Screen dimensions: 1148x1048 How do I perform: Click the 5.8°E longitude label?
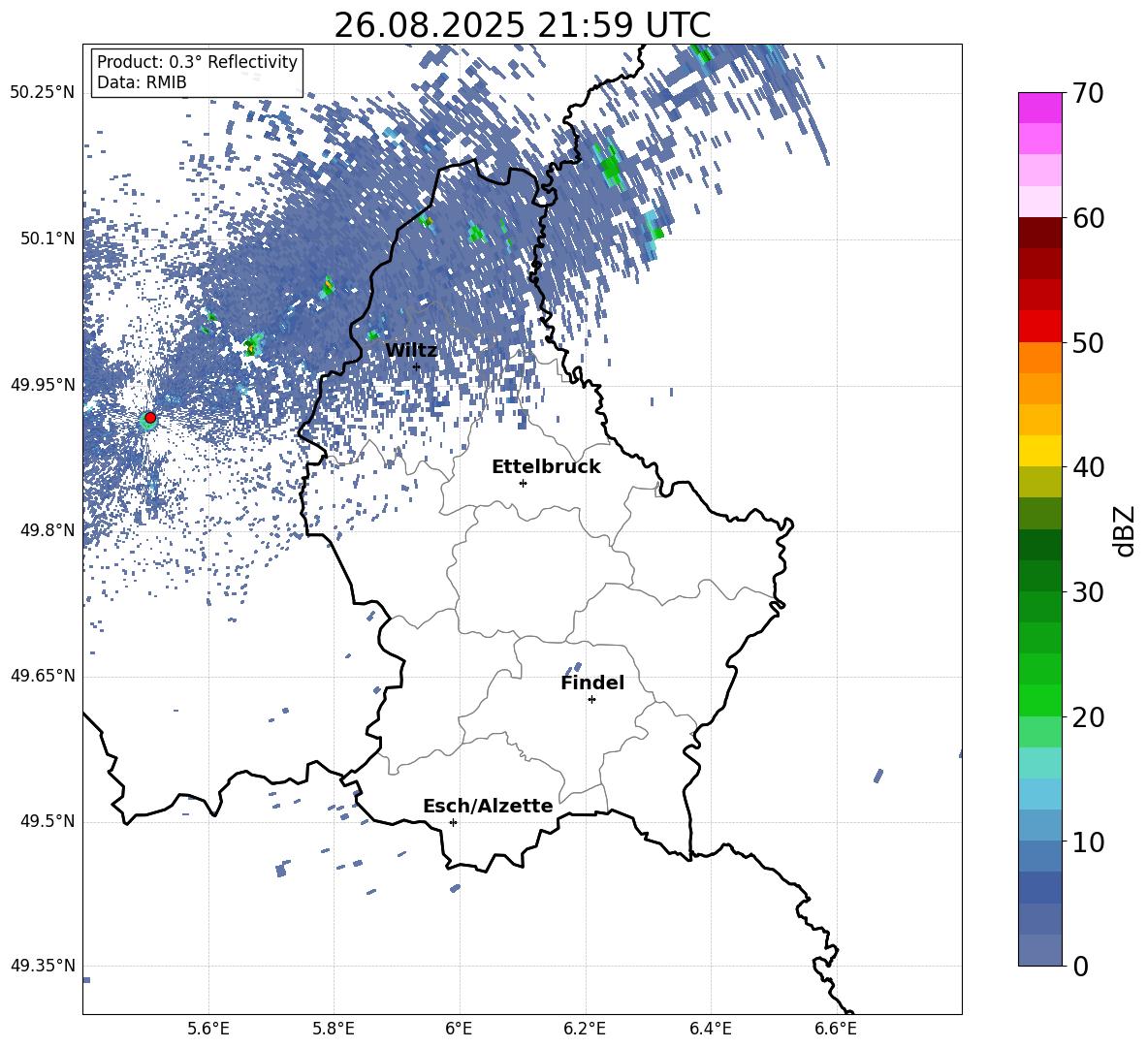(334, 1029)
